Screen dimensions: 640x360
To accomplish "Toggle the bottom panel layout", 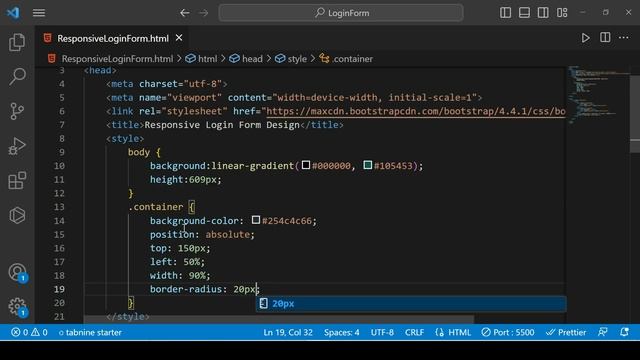I will (524, 13).
